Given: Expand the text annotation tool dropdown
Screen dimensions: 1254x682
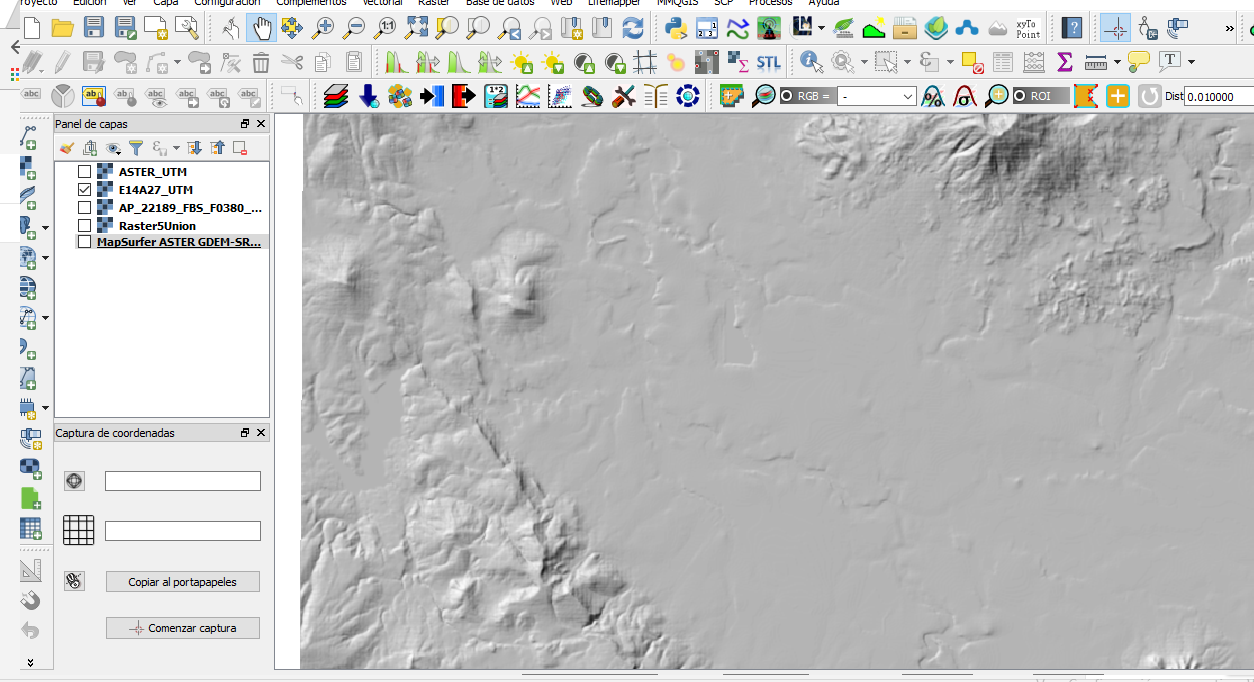Looking at the screenshot, I should (1191, 63).
